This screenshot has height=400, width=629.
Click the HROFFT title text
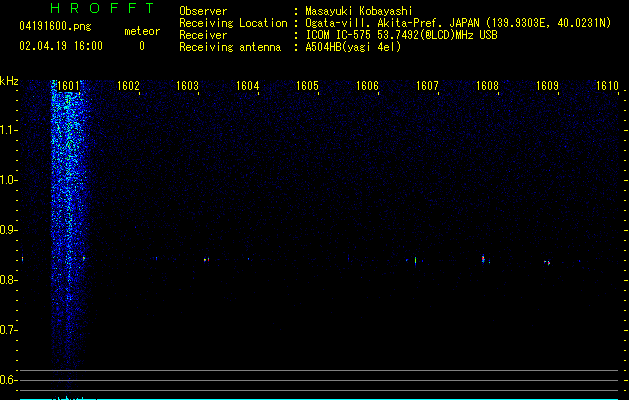102,8
